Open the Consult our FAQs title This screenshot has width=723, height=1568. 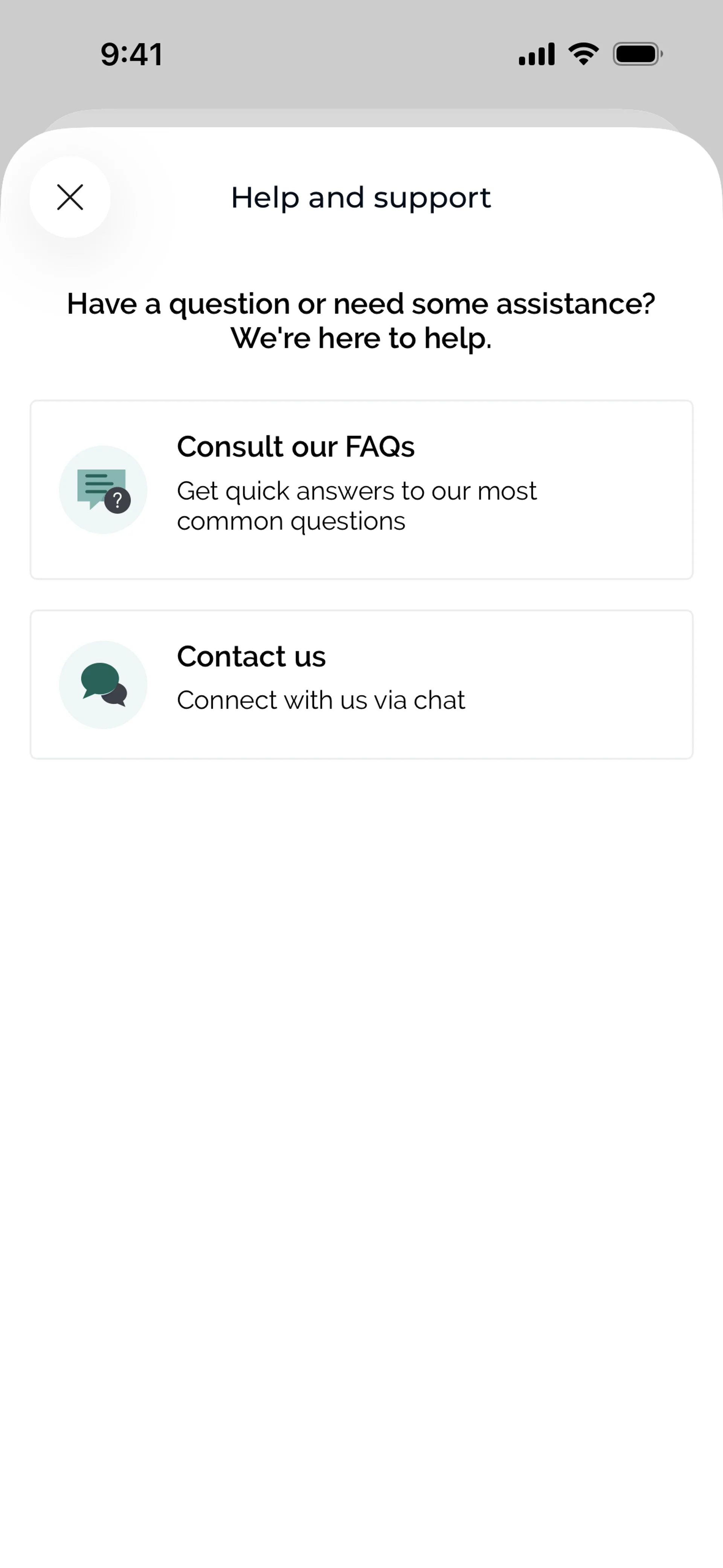coord(296,447)
